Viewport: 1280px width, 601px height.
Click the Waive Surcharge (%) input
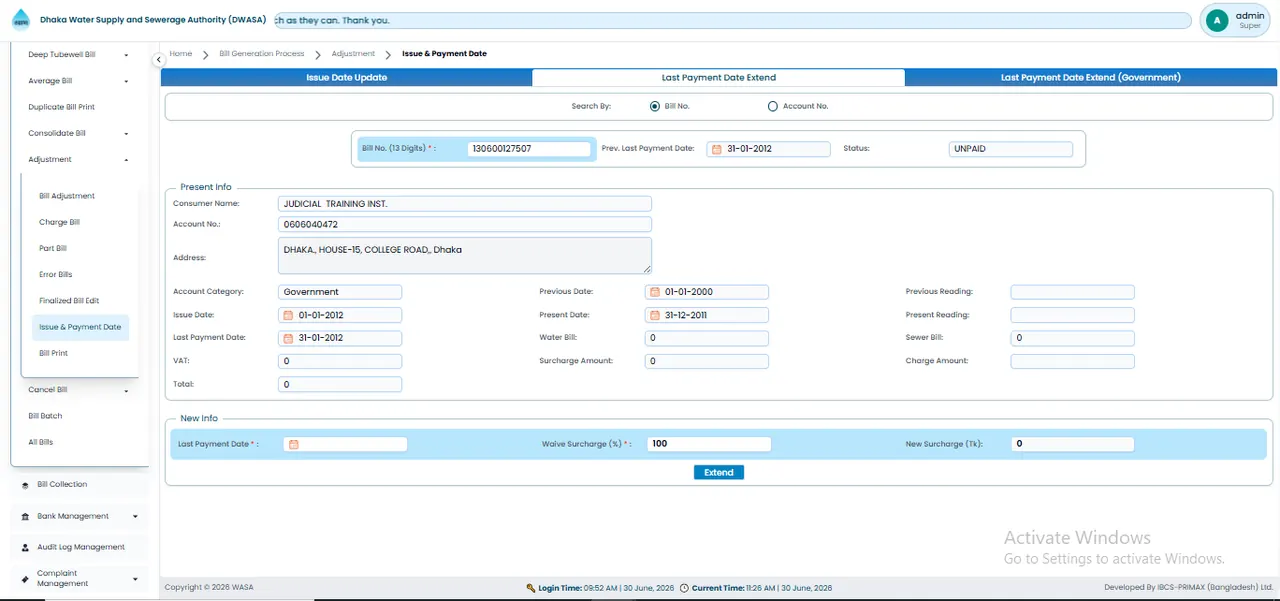click(x=709, y=444)
